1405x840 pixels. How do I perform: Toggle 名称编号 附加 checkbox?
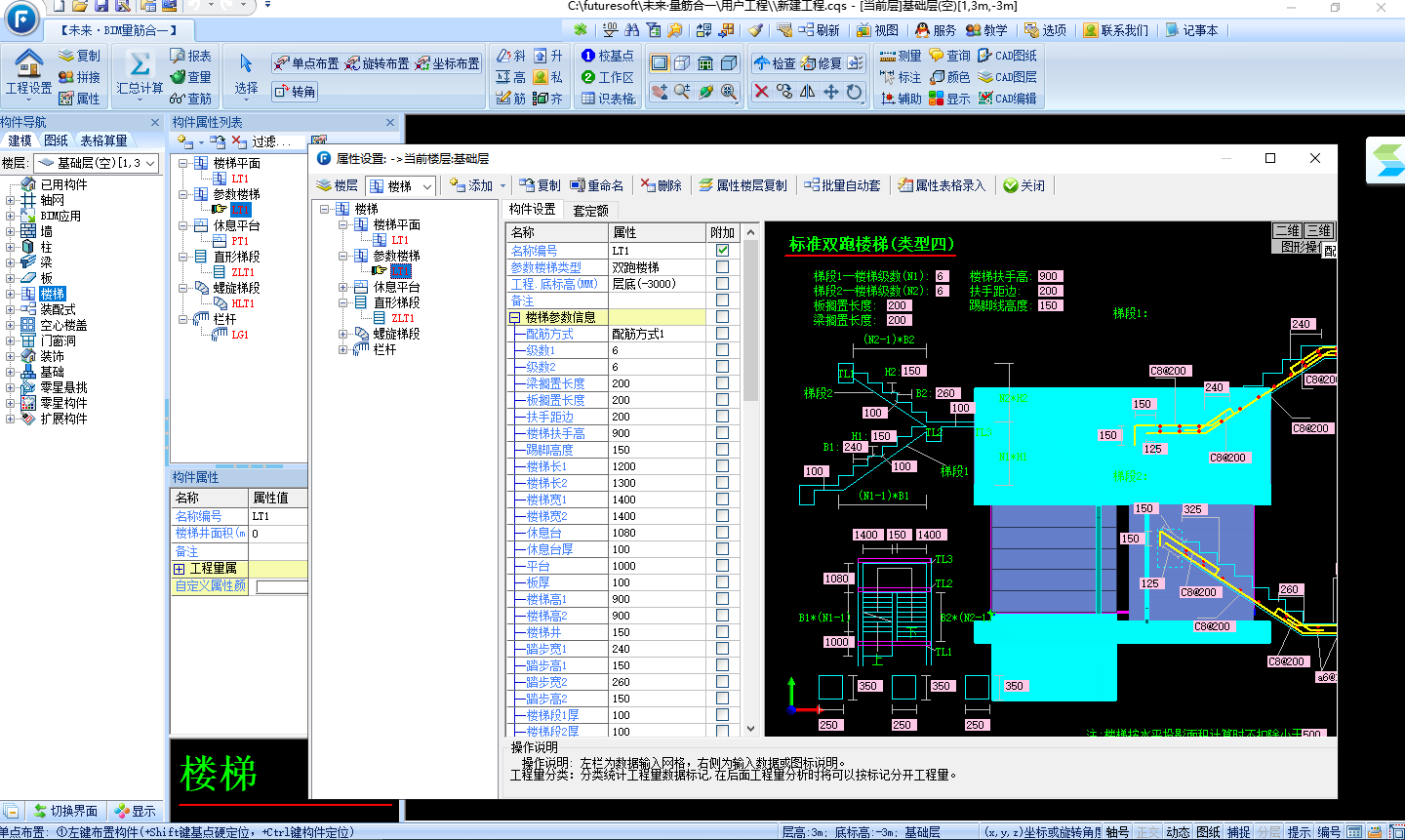click(722, 250)
